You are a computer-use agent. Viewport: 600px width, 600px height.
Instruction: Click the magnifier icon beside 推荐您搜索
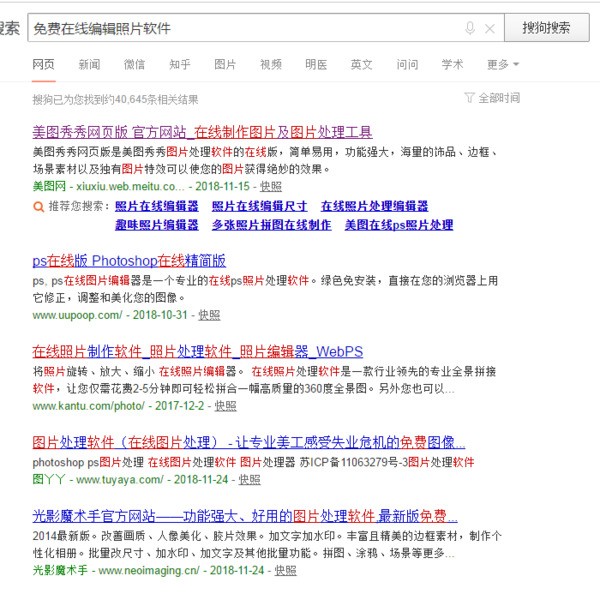click(38, 207)
